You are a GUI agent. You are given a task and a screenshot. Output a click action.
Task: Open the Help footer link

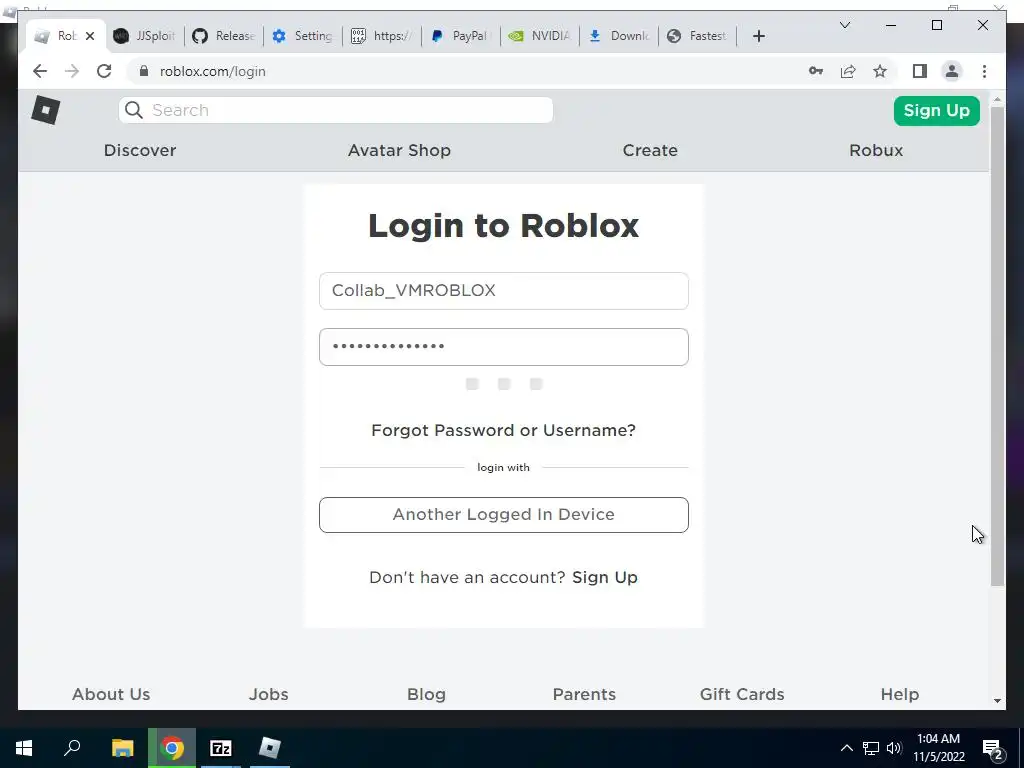tap(899, 694)
